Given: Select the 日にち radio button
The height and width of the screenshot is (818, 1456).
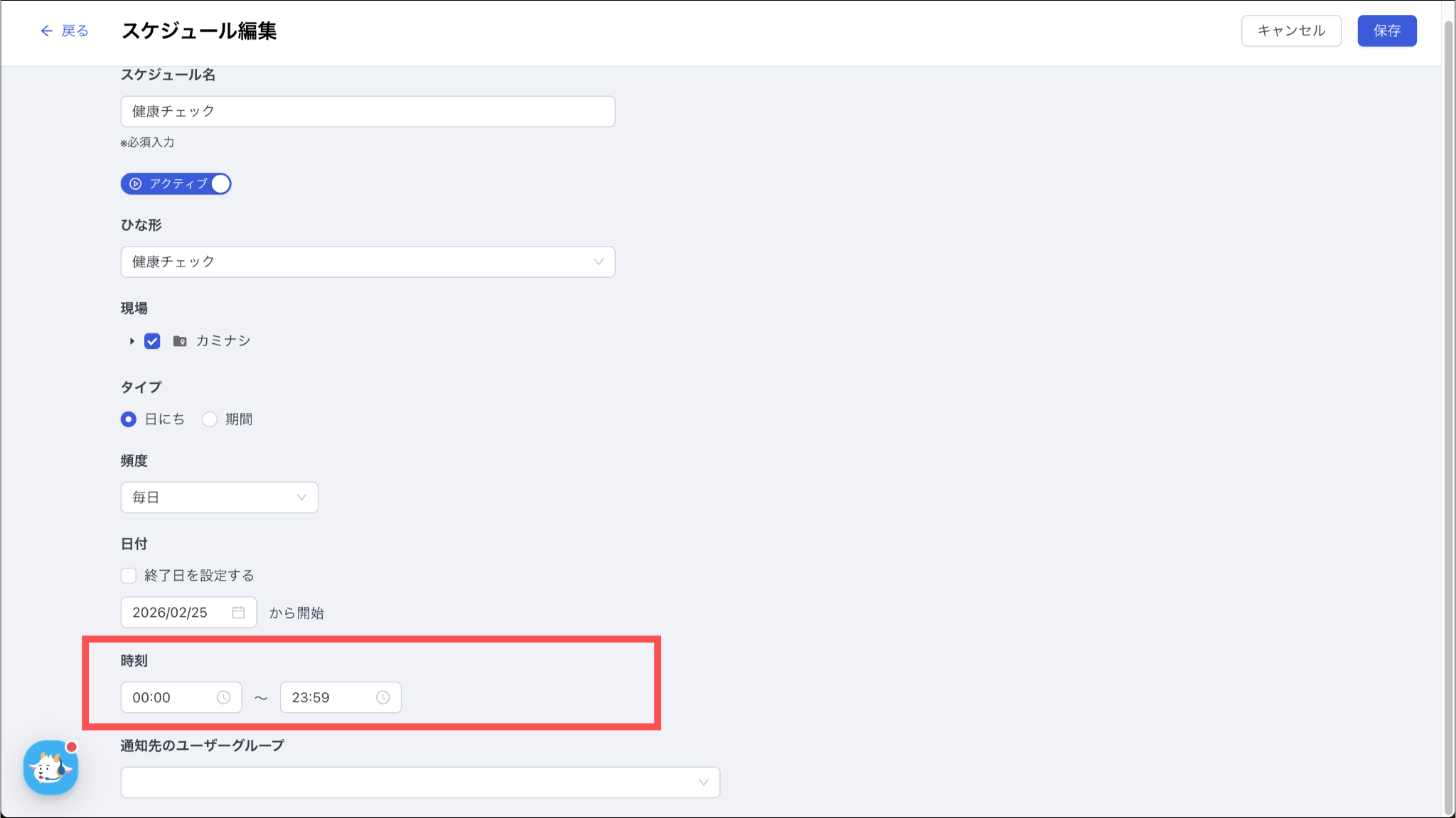Looking at the screenshot, I should (x=129, y=419).
